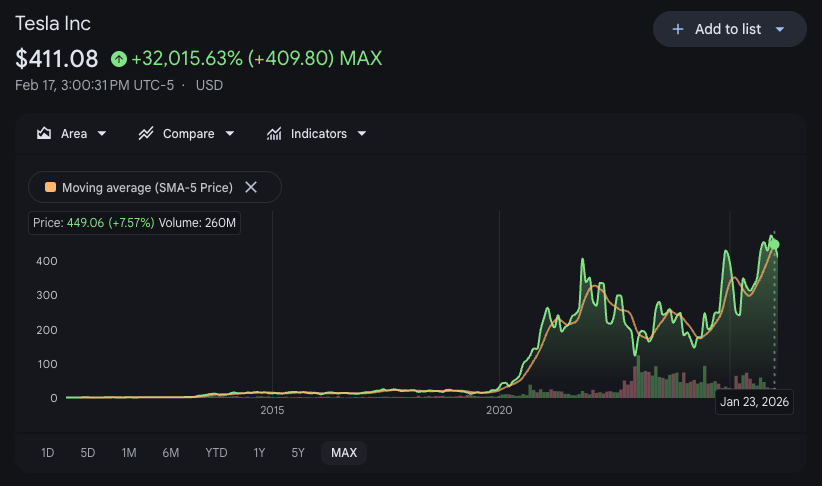This screenshot has height=486, width=822.
Task: Switch to the 6M range
Action: pos(170,452)
